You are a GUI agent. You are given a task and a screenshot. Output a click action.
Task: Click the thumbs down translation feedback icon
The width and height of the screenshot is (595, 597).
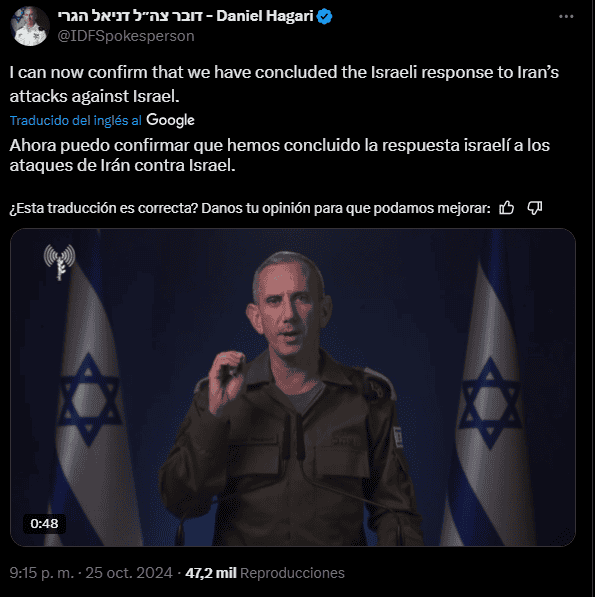(534, 208)
